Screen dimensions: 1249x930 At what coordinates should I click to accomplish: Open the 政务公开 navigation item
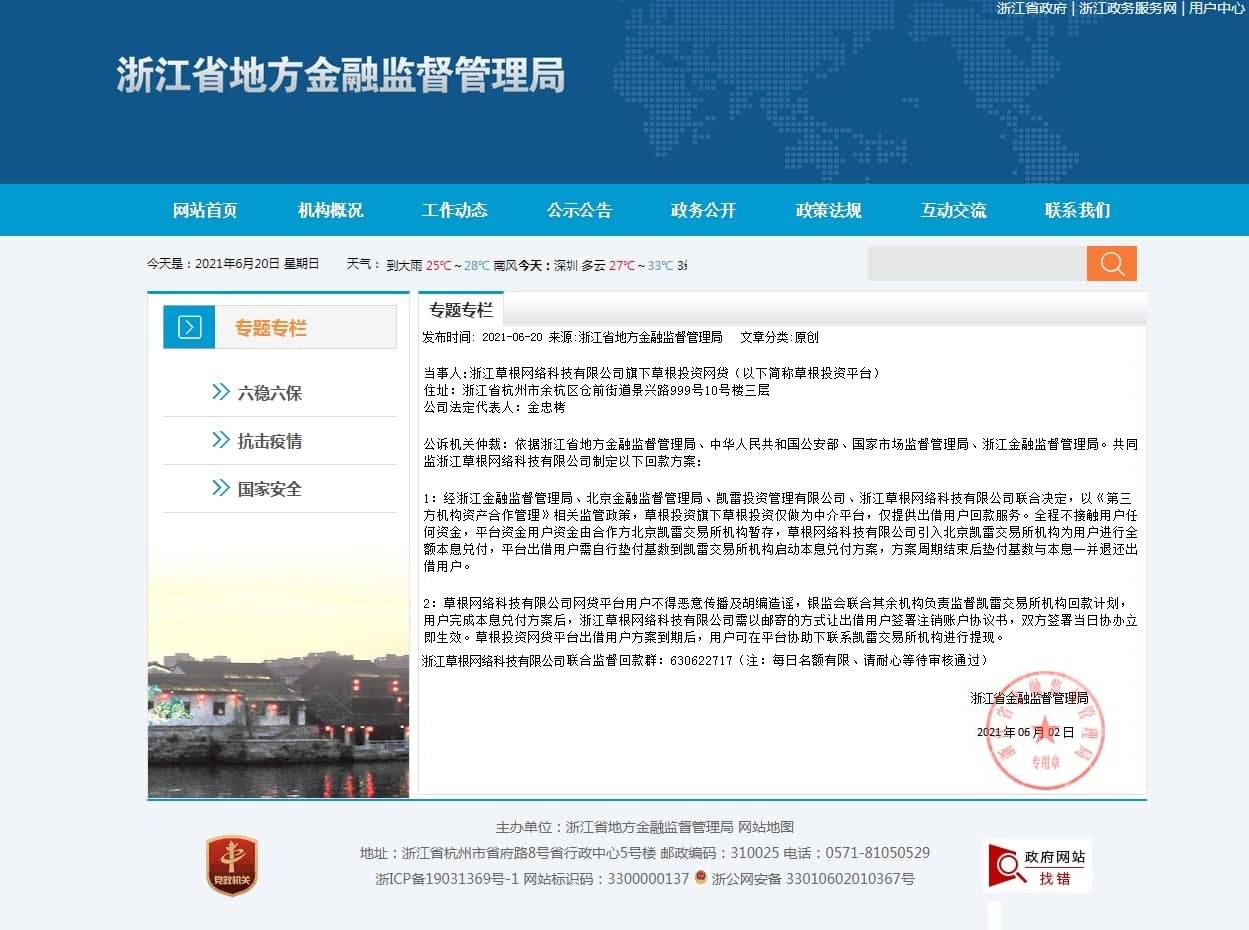(703, 210)
